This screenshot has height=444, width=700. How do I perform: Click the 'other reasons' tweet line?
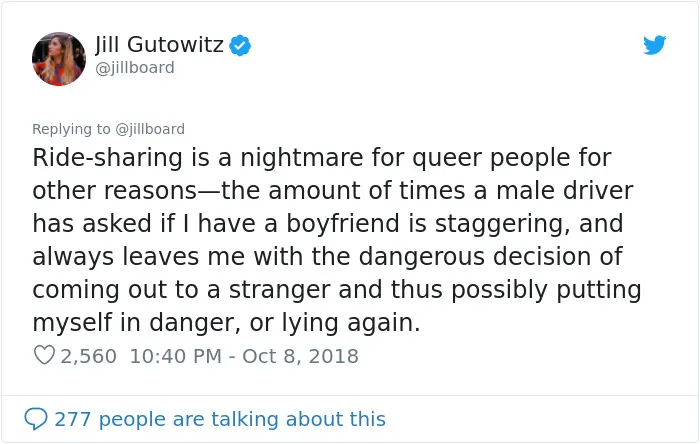(333, 190)
